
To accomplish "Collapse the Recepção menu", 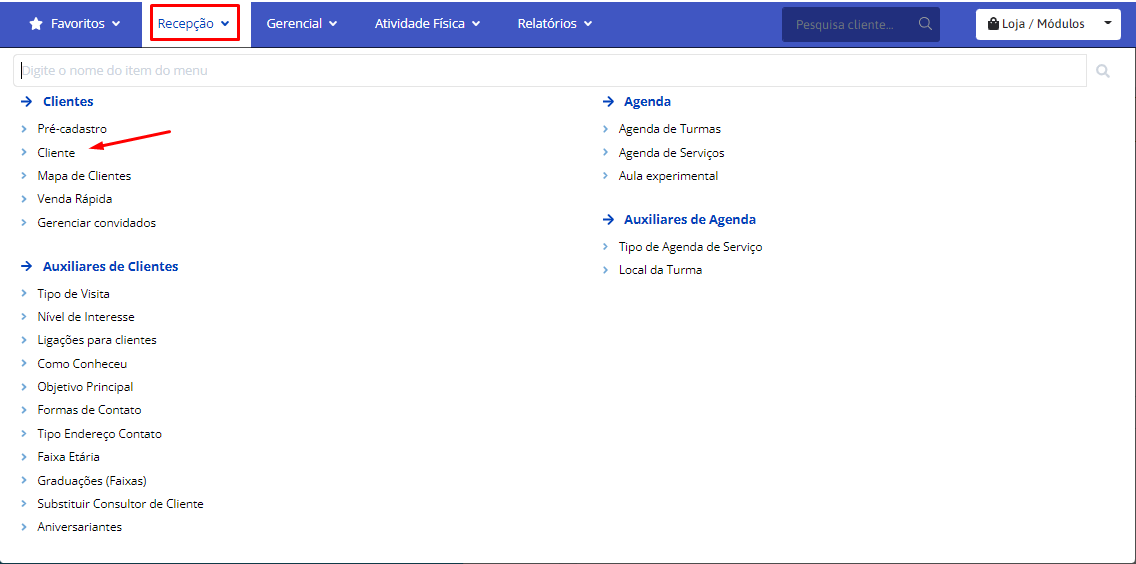I will pos(194,24).
